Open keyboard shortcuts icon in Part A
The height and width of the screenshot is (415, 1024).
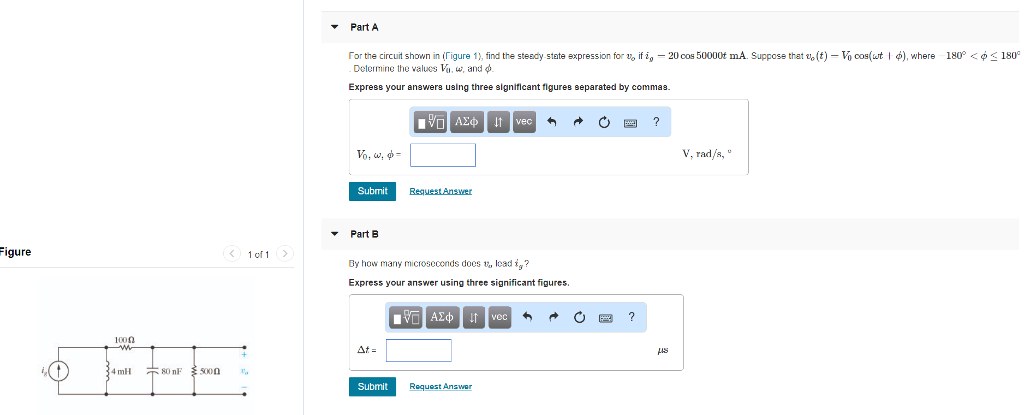[x=630, y=122]
